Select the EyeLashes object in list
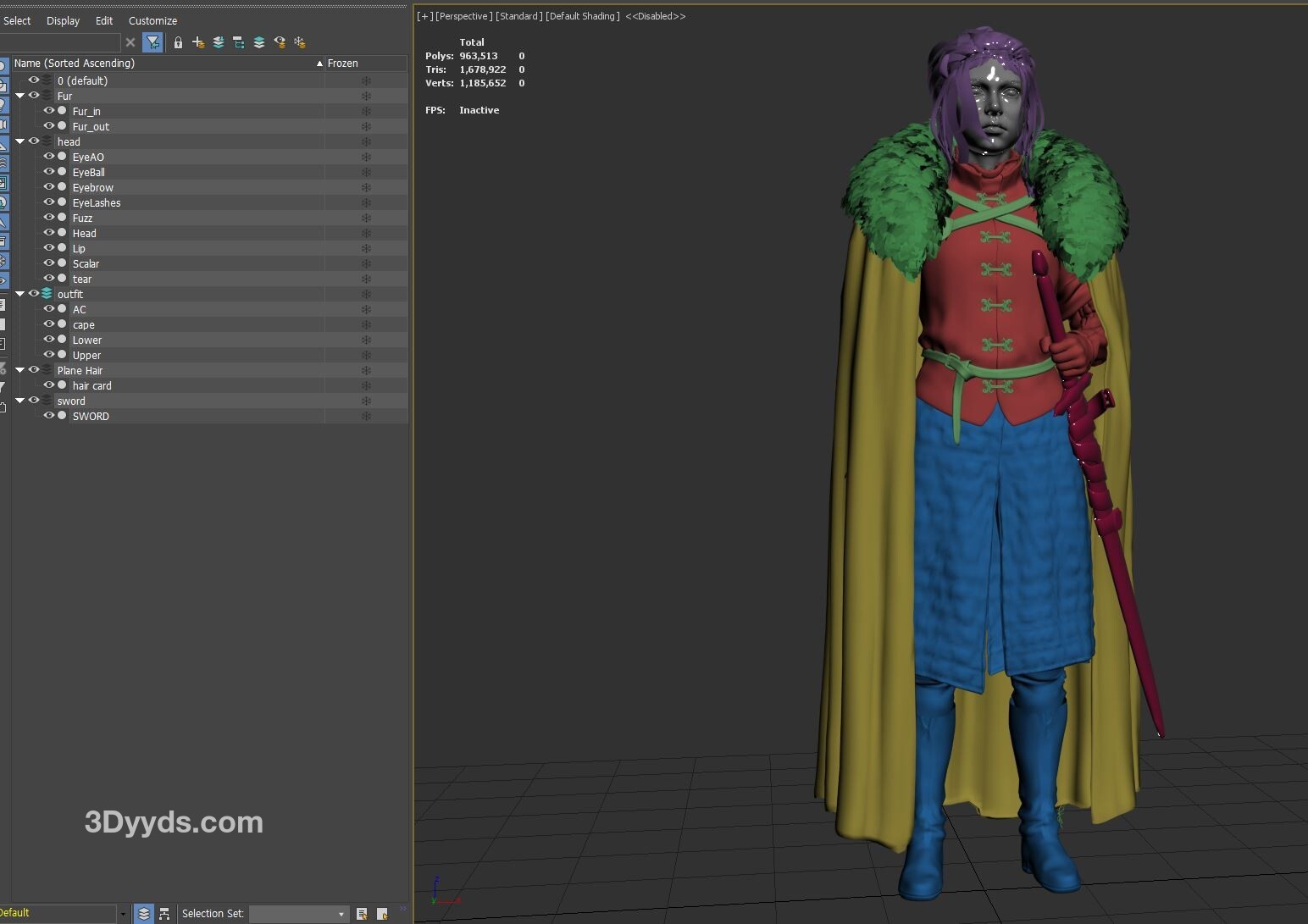Image resolution: width=1308 pixels, height=924 pixels. pos(97,203)
